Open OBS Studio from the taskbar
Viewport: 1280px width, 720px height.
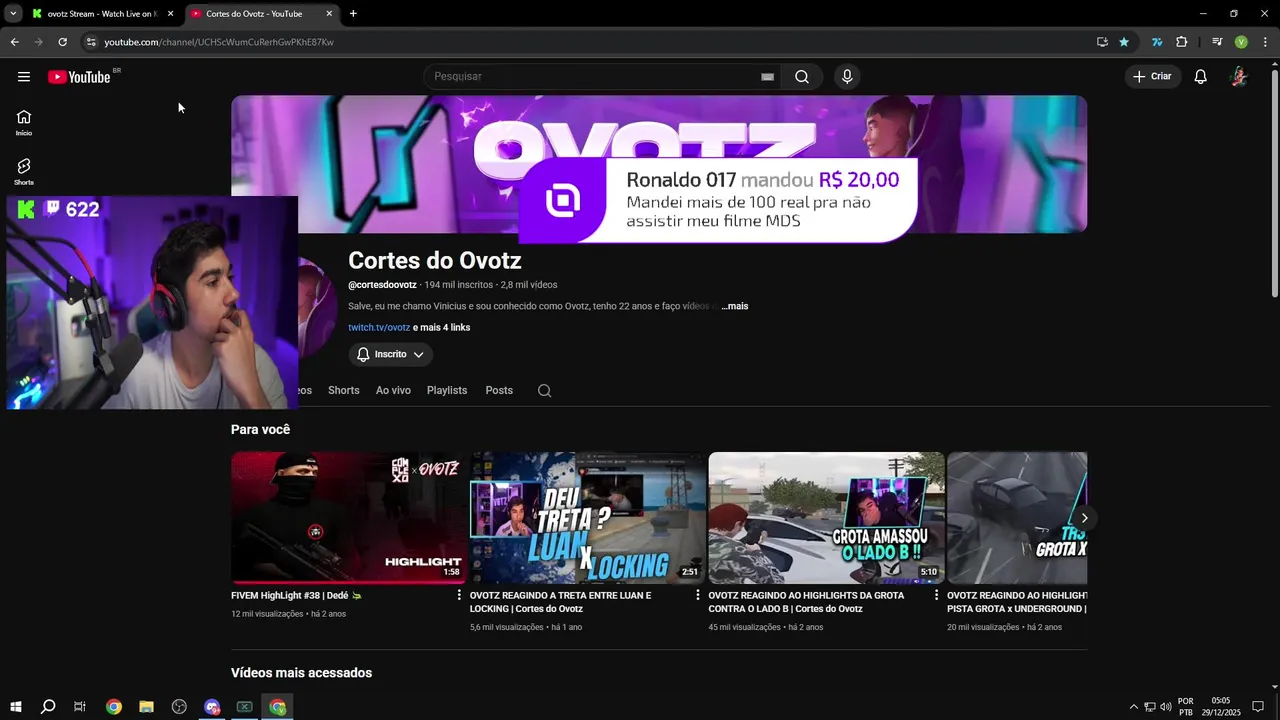point(179,707)
